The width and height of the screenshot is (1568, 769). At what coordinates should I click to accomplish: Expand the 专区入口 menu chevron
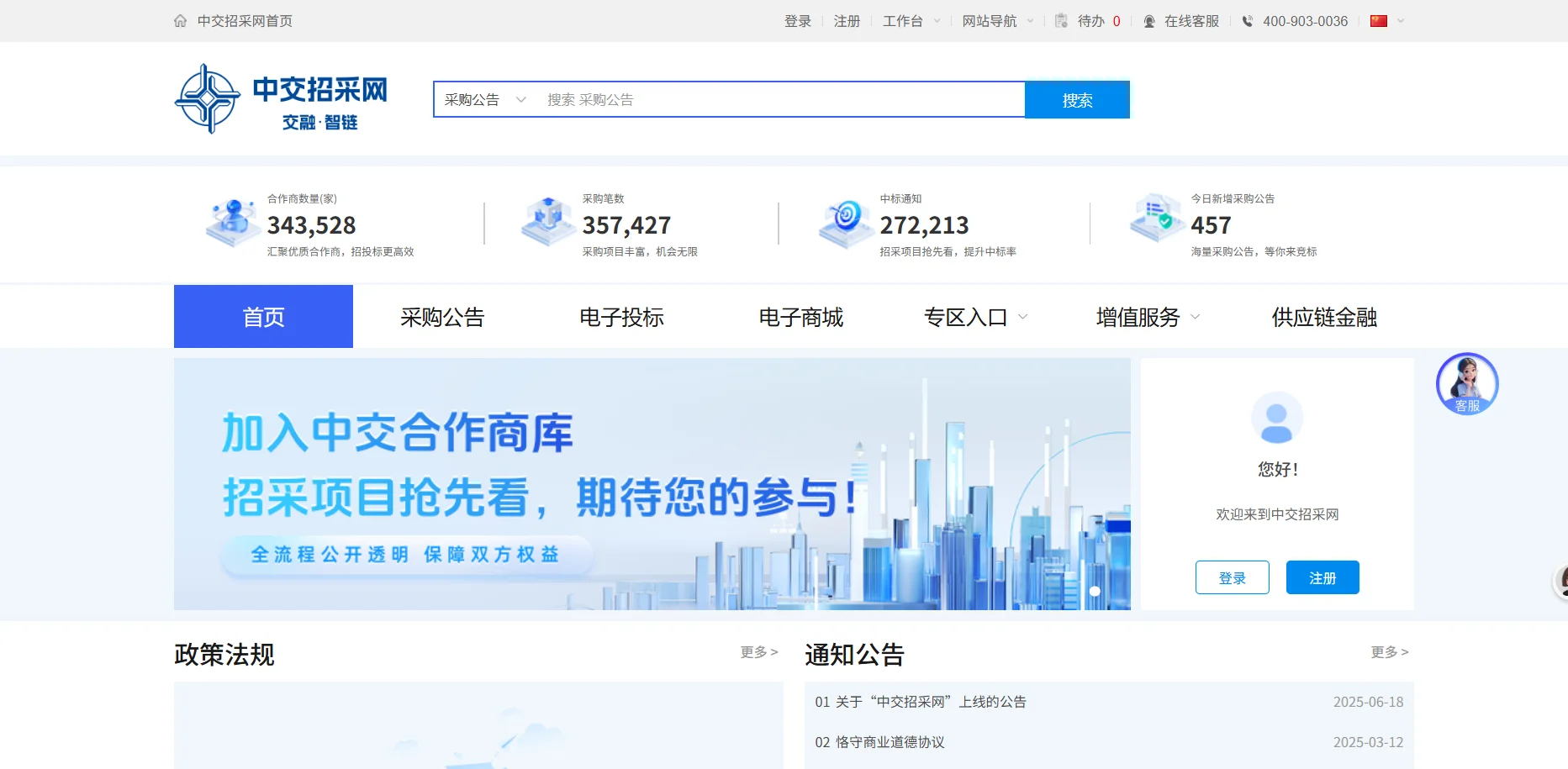tap(1022, 318)
